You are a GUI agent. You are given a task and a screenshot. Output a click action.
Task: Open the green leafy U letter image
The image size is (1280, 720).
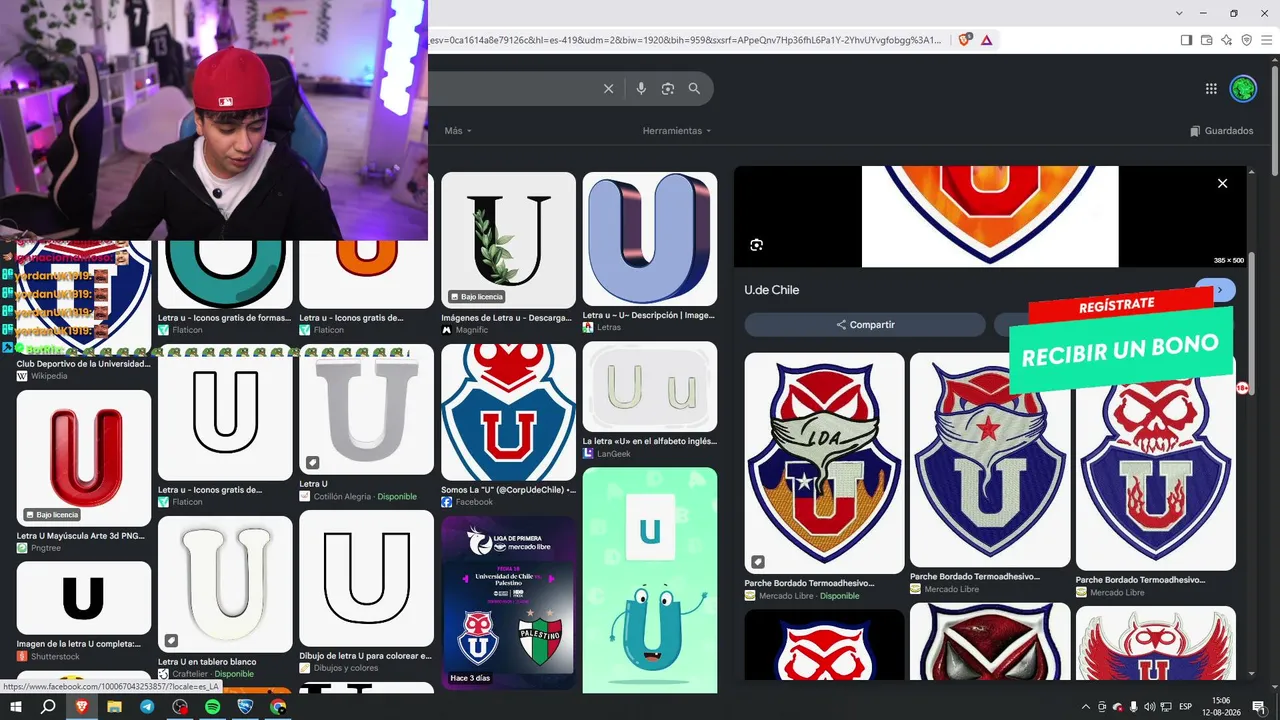click(509, 239)
